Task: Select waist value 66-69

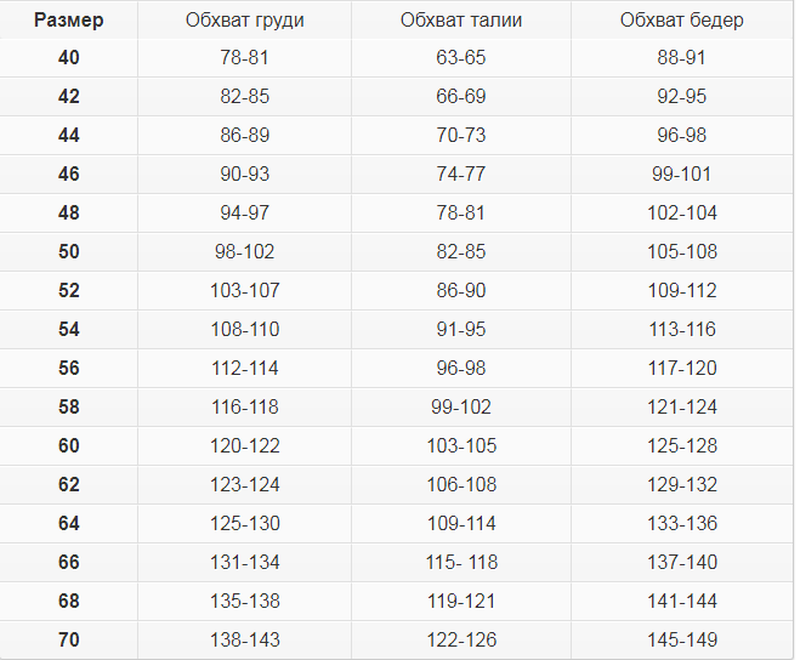Action: (461, 97)
